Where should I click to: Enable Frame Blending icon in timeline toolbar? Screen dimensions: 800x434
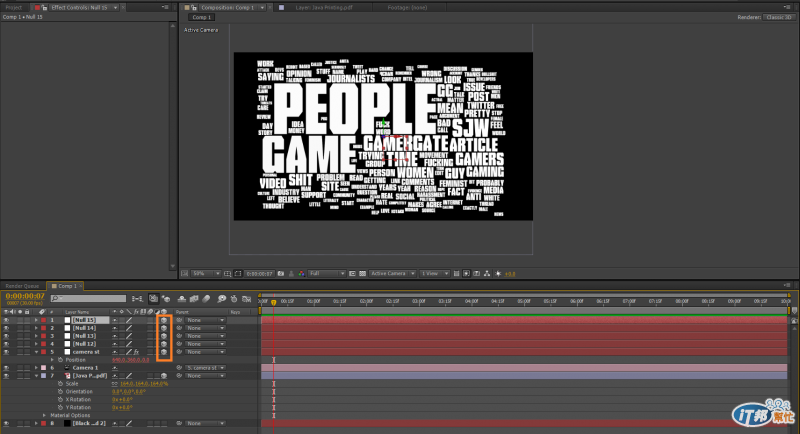194,299
